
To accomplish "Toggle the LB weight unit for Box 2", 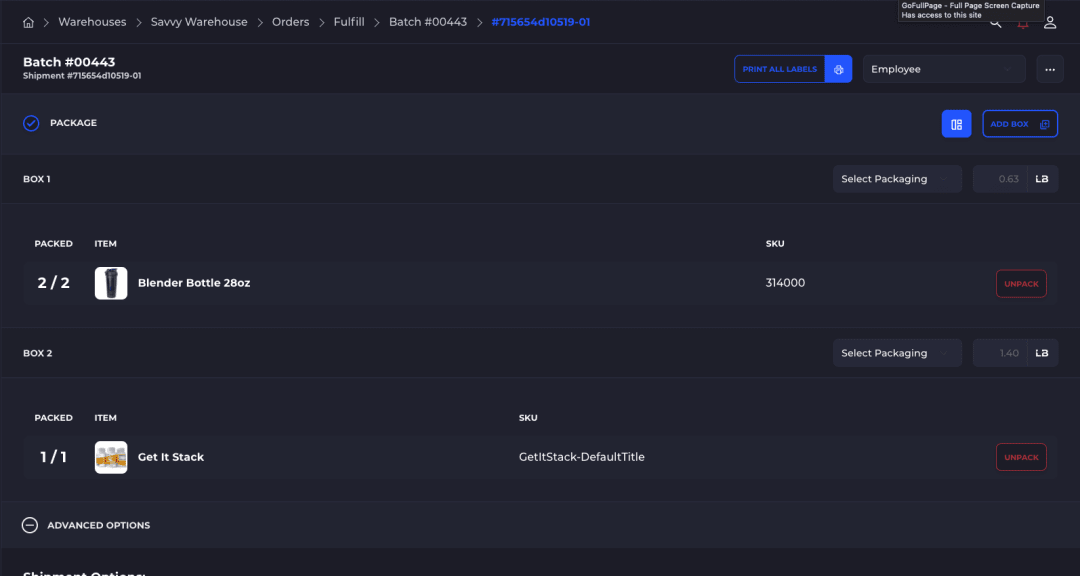I will (1042, 353).
